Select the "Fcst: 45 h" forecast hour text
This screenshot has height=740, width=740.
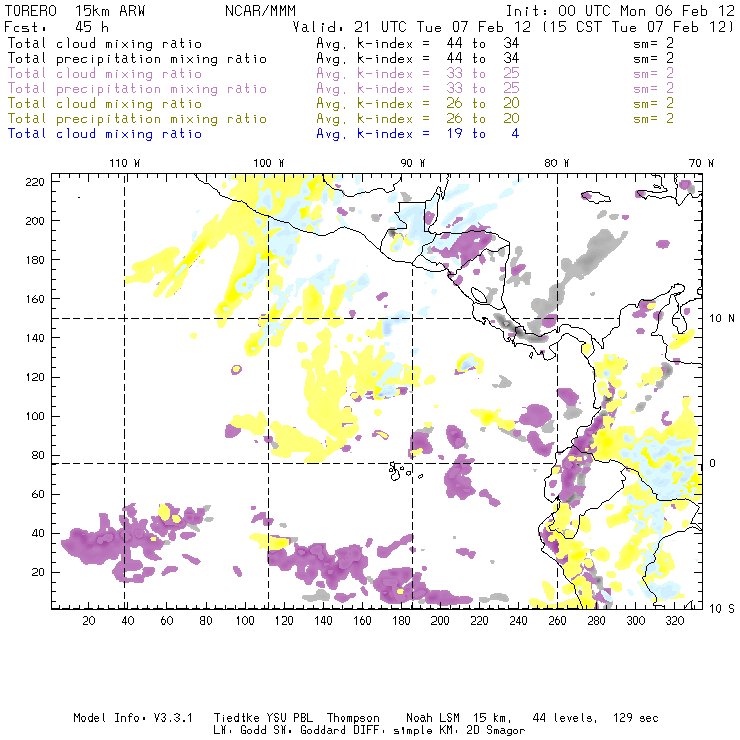[57, 27]
